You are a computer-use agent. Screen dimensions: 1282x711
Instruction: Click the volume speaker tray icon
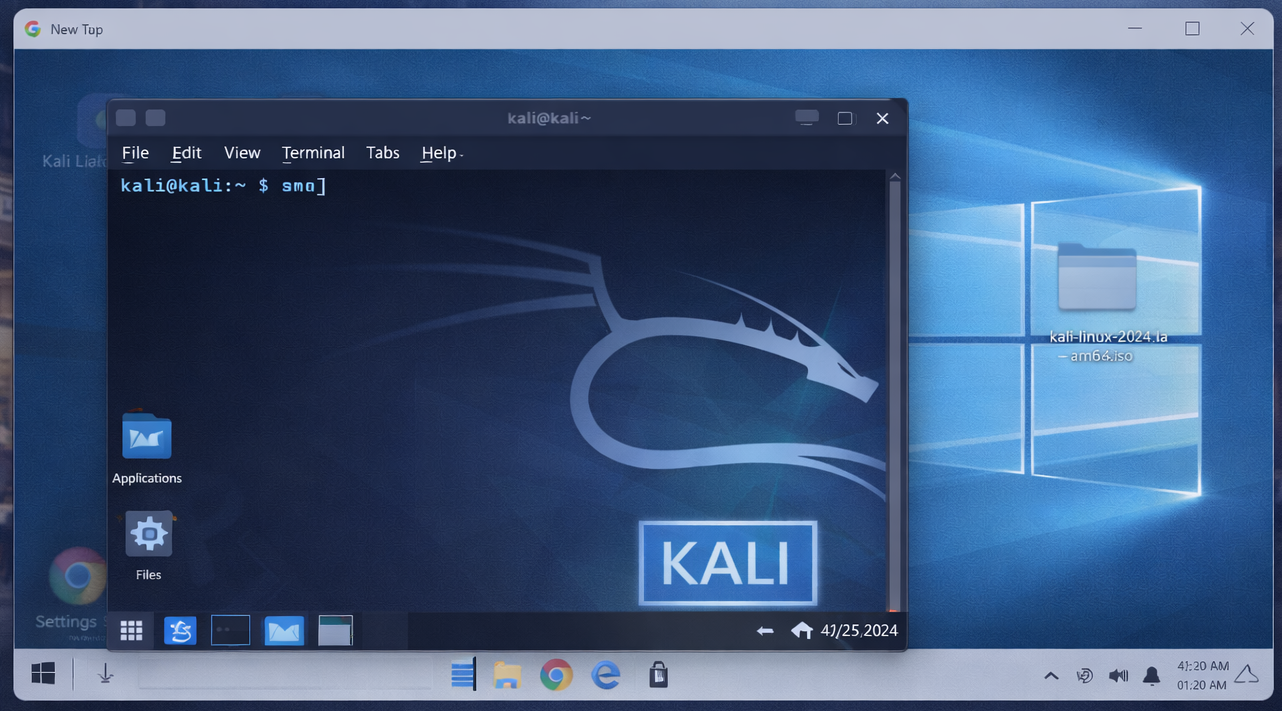[x=1119, y=676]
